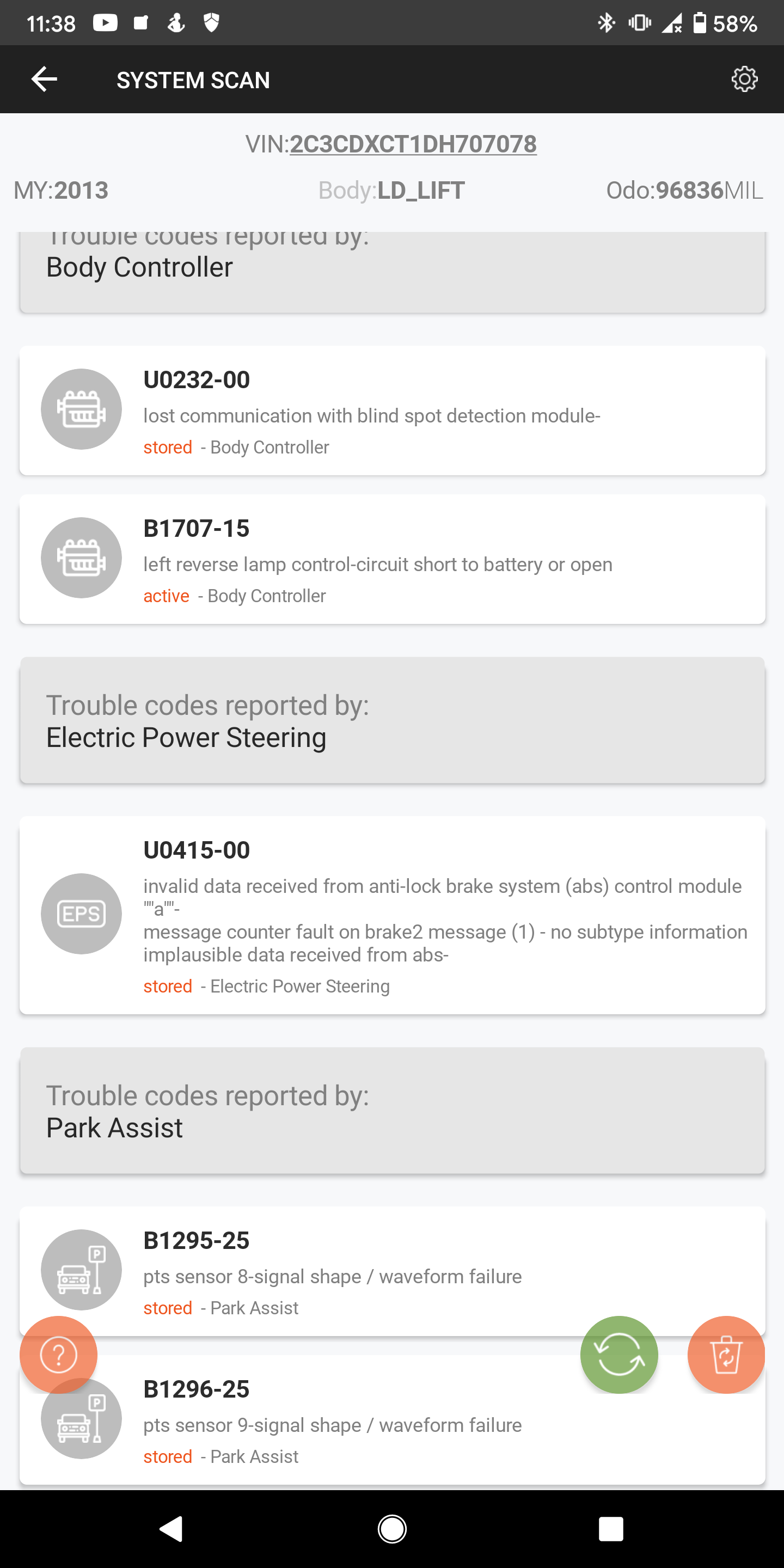Tap engine icon beside U0232-00
This screenshot has width=784, height=1568.
[81, 409]
